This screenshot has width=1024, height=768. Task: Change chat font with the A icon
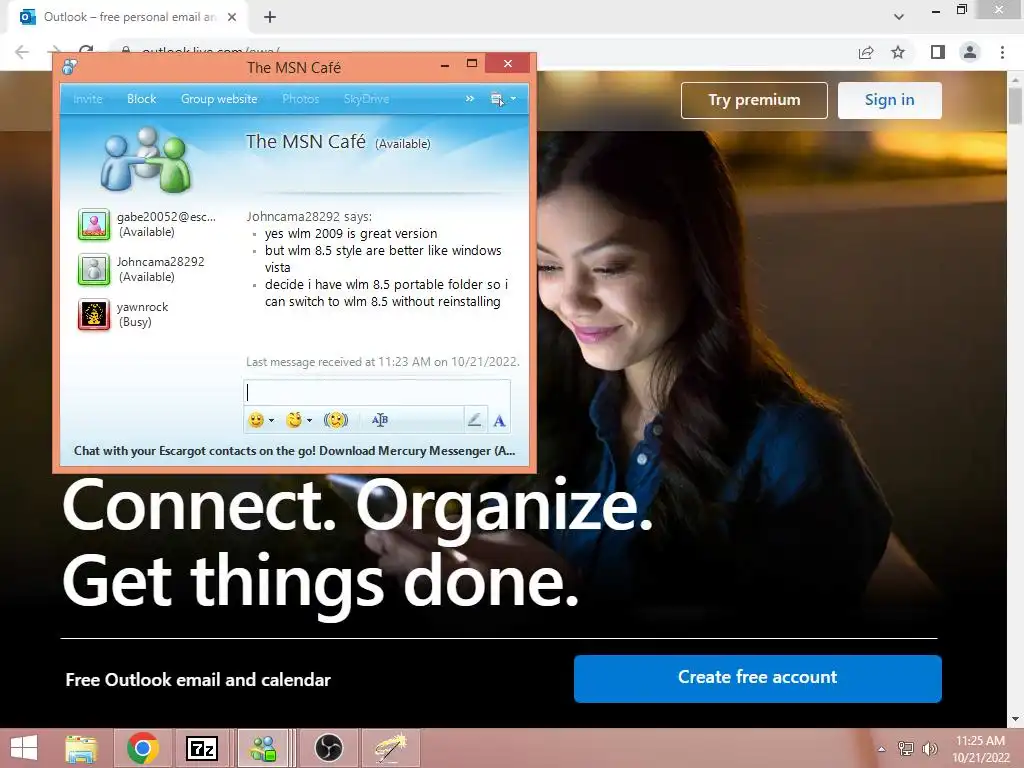coord(500,421)
